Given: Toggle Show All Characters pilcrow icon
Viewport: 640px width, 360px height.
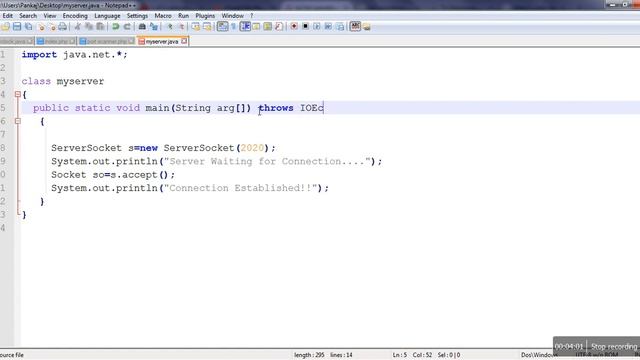Looking at the screenshot, I should tap(234, 27).
